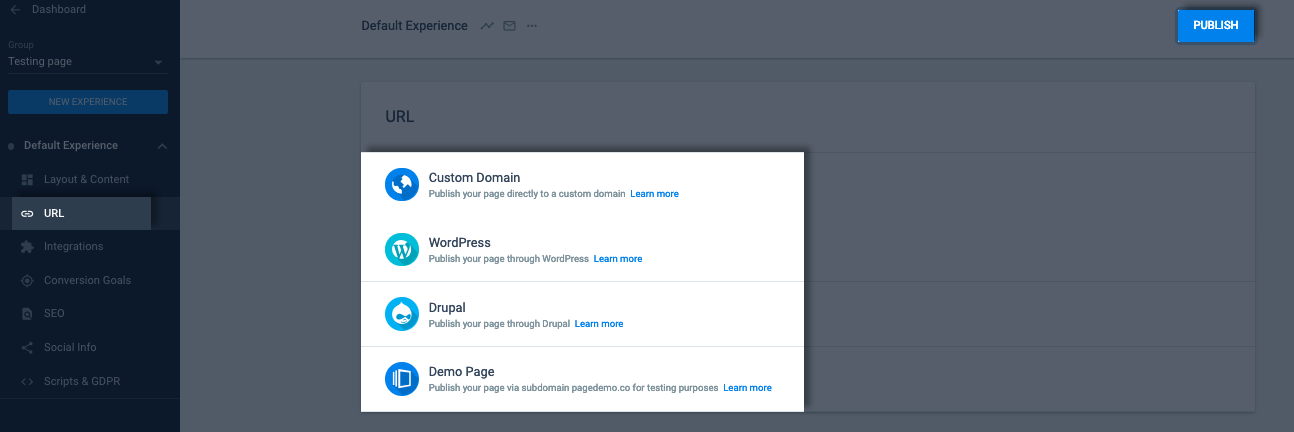Open Learn more link for Demo Page
The width and height of the screenshot is (1294, 432).
pos(747,388)
